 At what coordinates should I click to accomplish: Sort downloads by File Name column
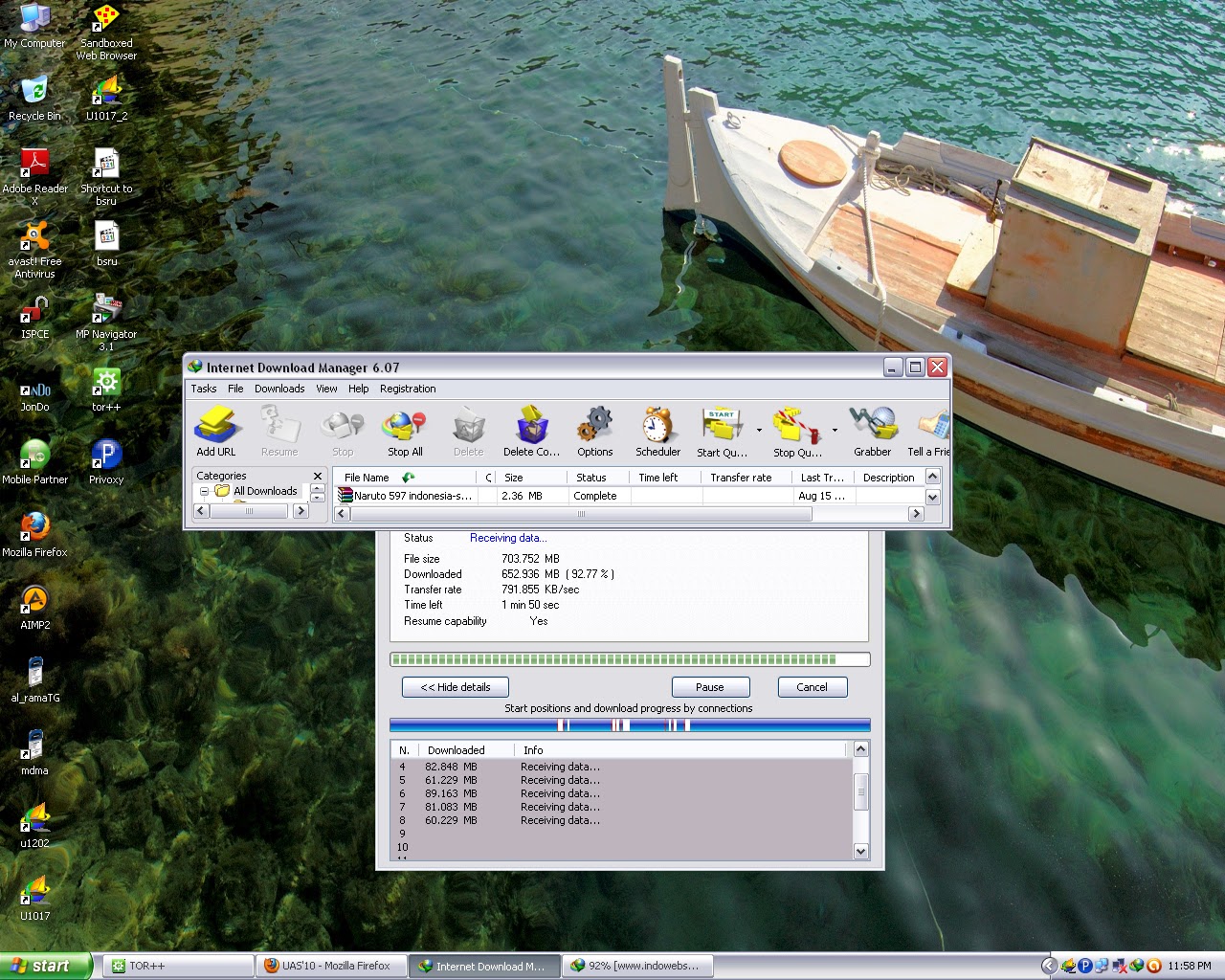(x=404, y=477)
